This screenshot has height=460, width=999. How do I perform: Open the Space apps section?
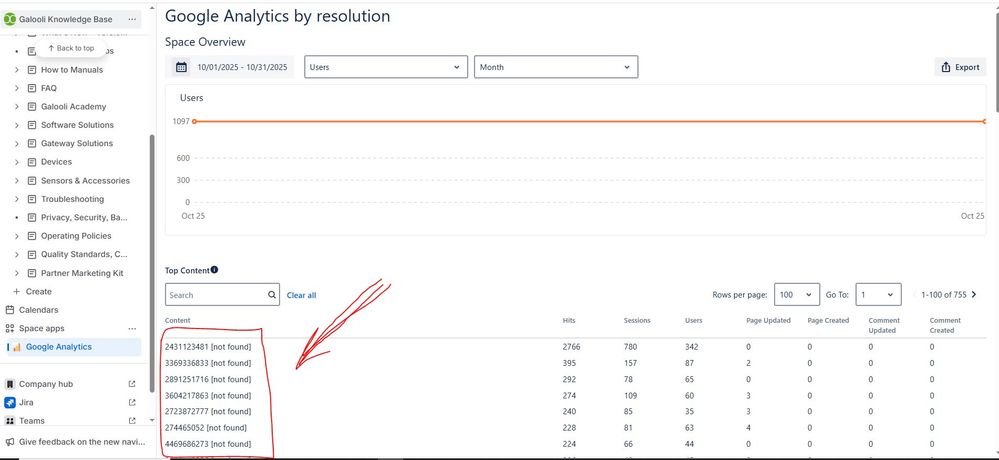coord(41,328)
